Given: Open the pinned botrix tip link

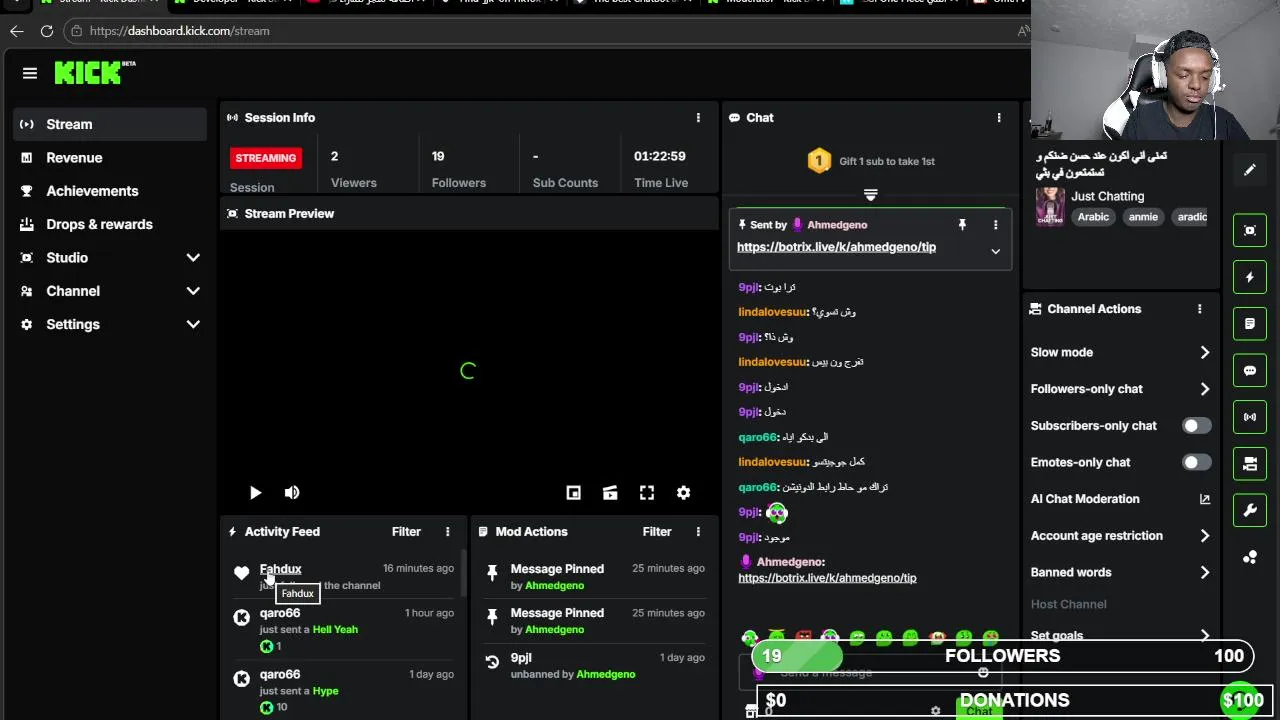Looking at the screenshot, I should click(836, 247).
